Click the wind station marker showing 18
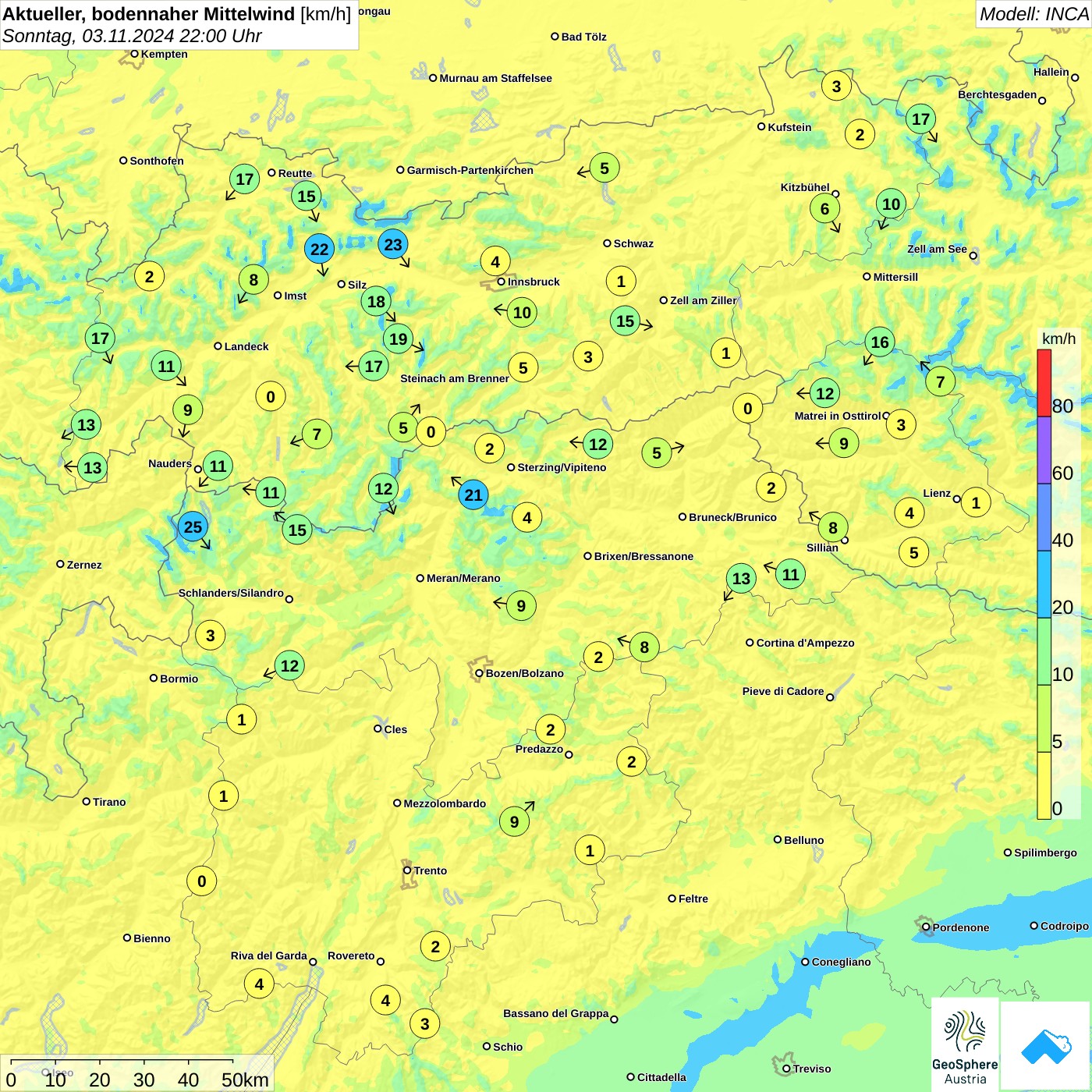 pos(376,301)
